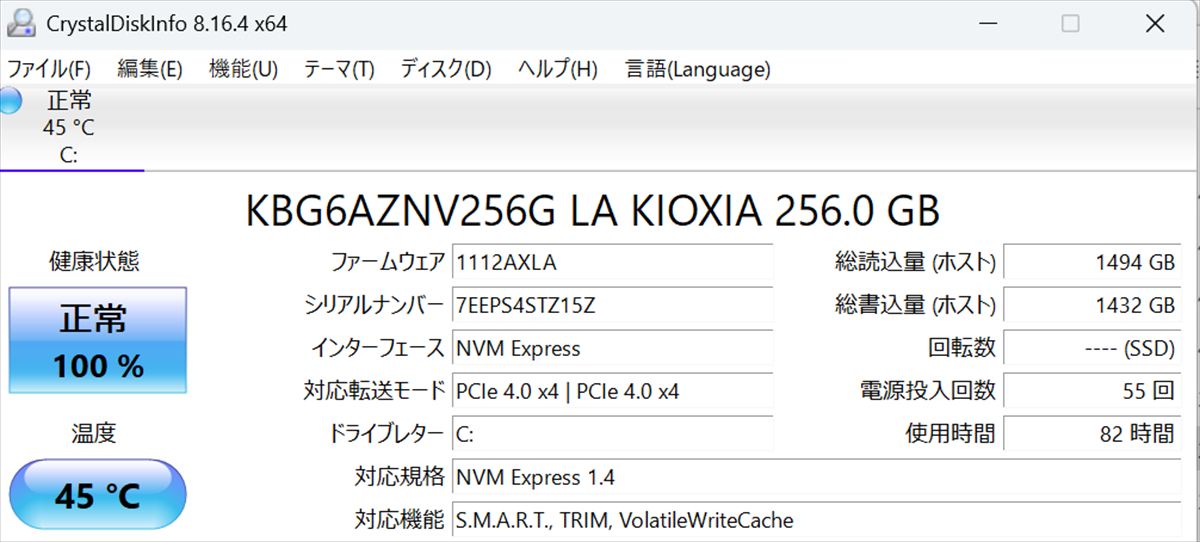Open the ヘルプ(H) menu

[x=558, y=69]
